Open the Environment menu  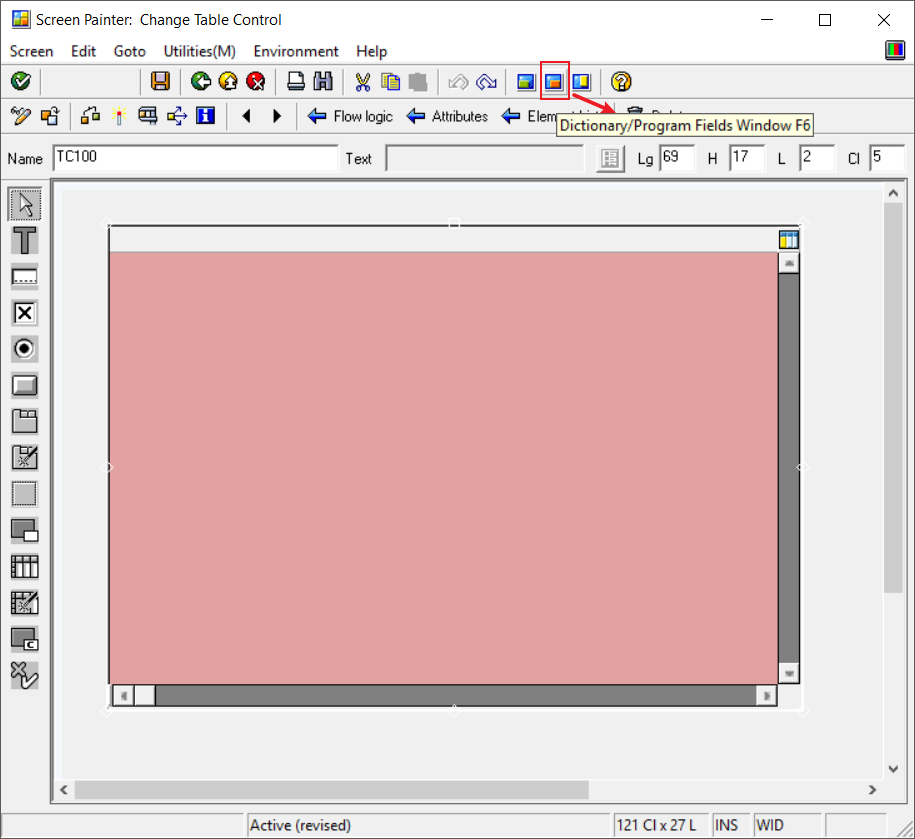point(296,51)
